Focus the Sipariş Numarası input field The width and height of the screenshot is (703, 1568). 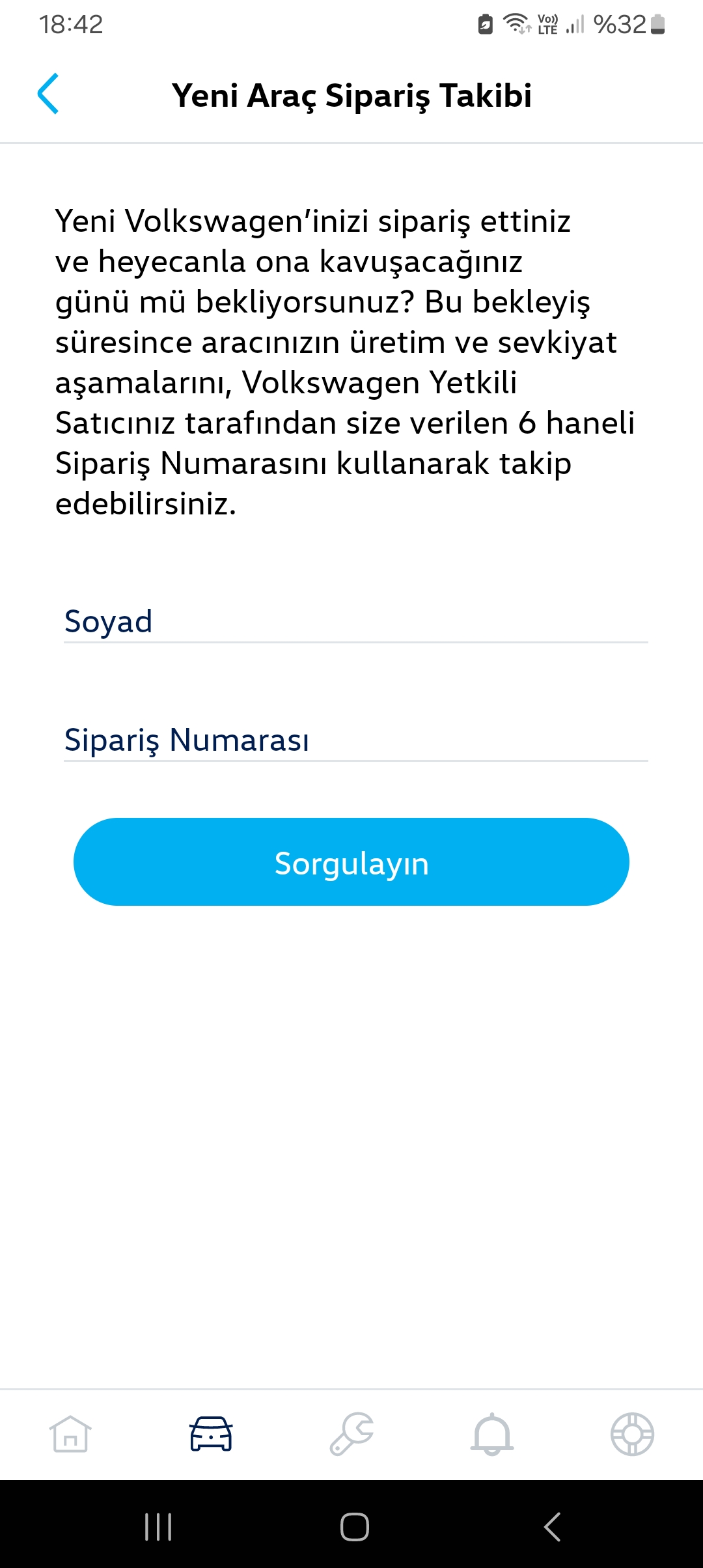355,740
